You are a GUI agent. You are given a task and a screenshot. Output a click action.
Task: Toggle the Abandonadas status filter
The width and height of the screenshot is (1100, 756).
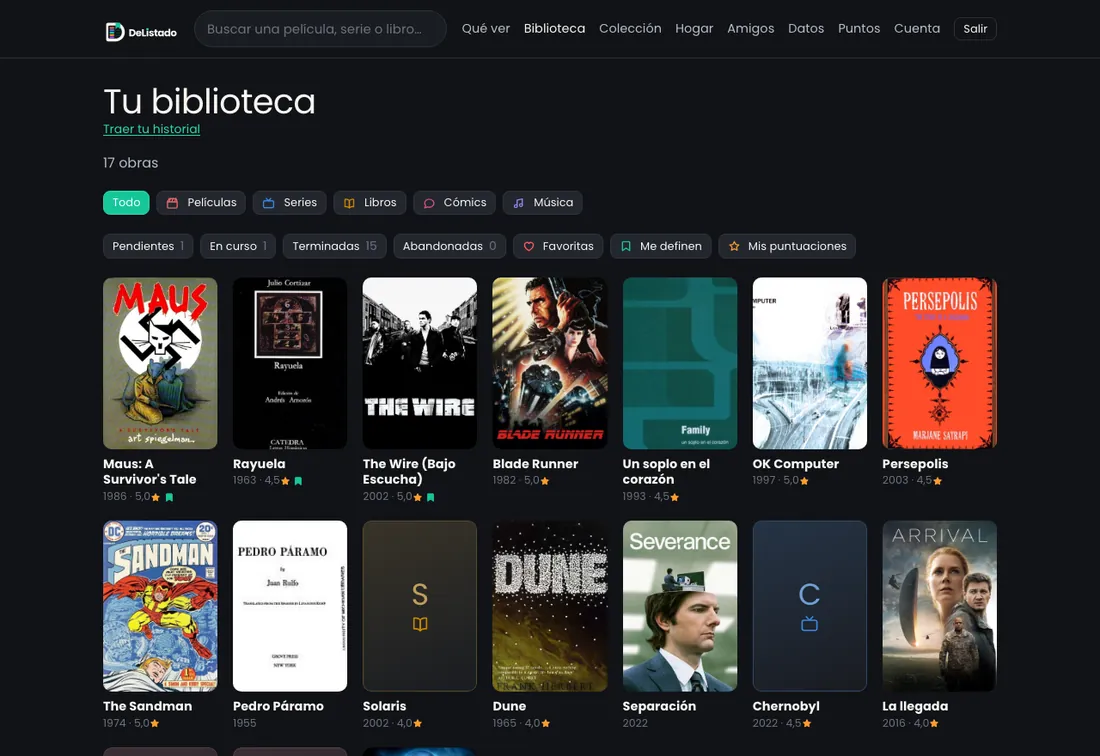450,246
